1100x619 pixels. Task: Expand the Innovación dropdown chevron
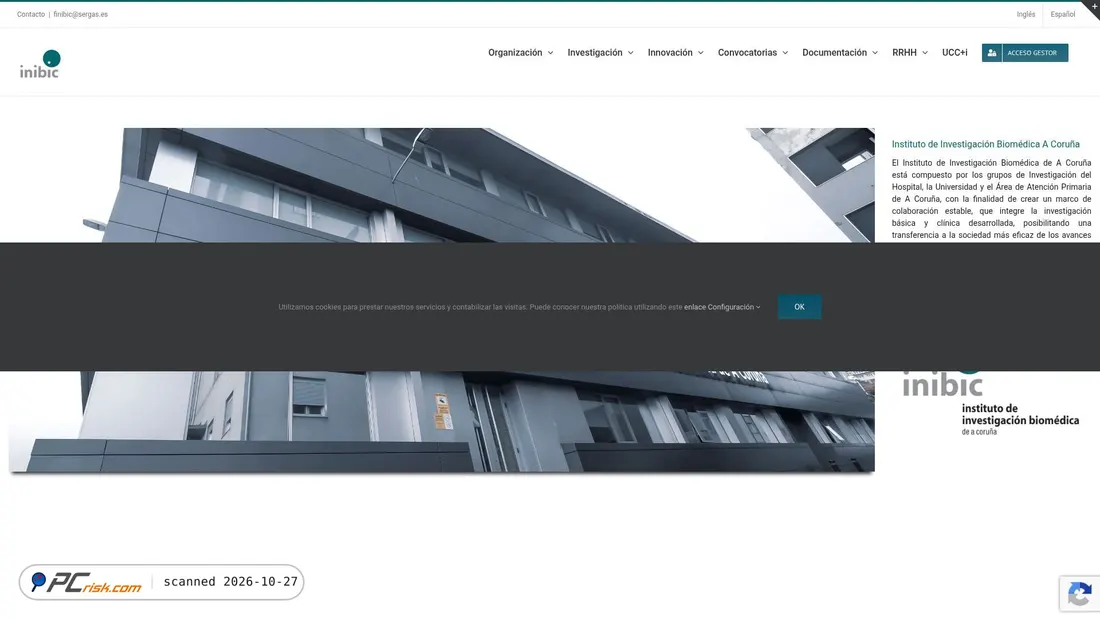[700, 53]
